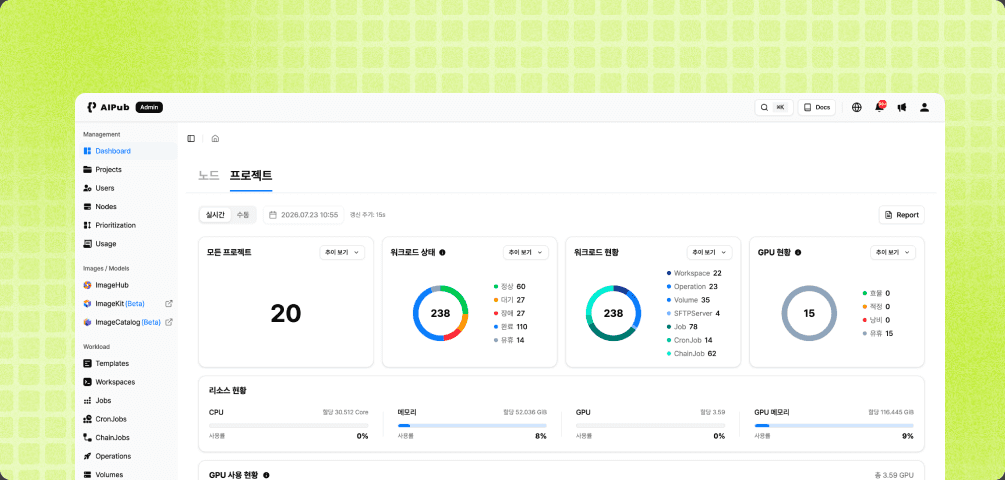
Task: Click the ImageKit (Beta) icon
Action: click(x=88, y=304)
